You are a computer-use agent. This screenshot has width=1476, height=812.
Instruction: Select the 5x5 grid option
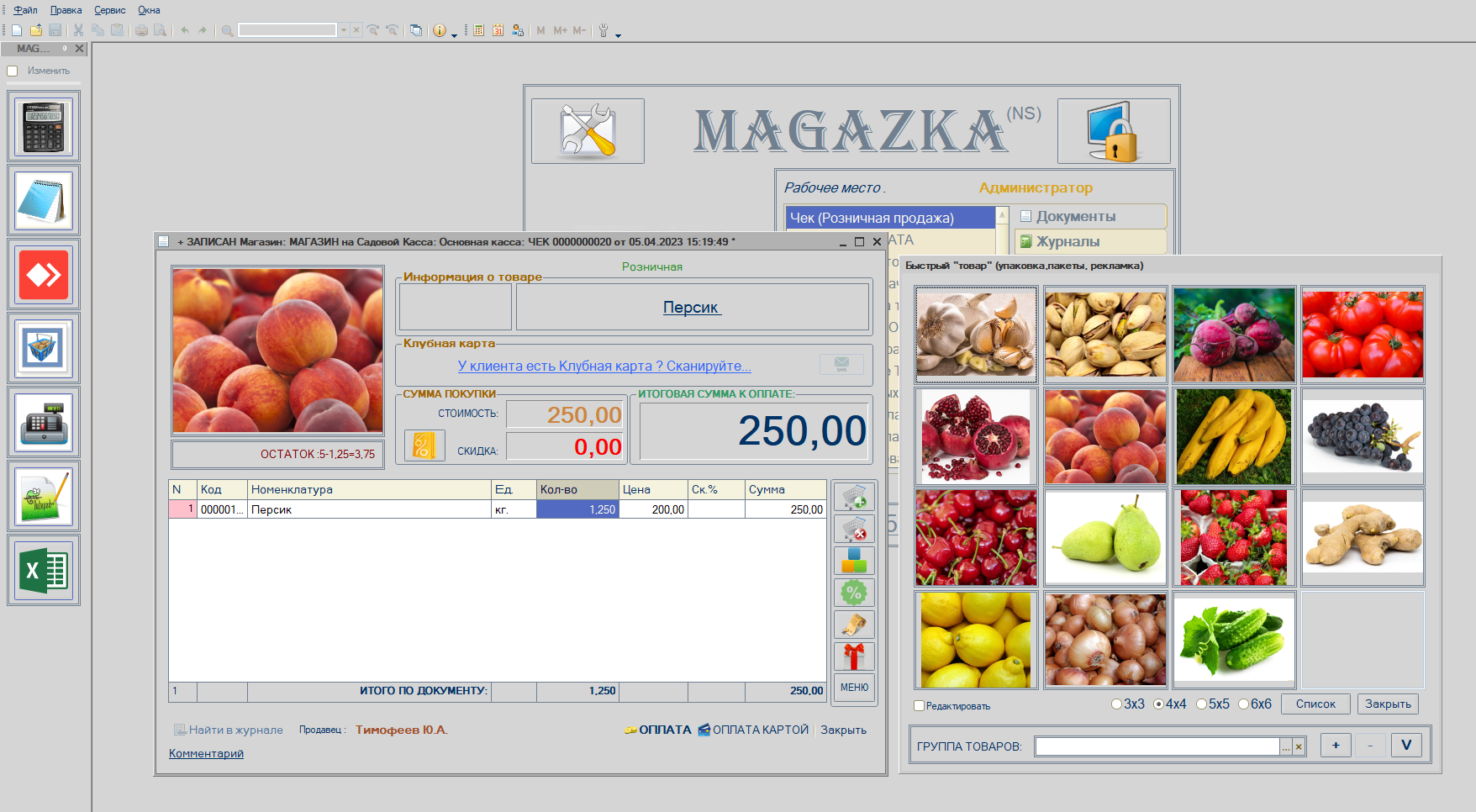click(x=1201, y=704)
